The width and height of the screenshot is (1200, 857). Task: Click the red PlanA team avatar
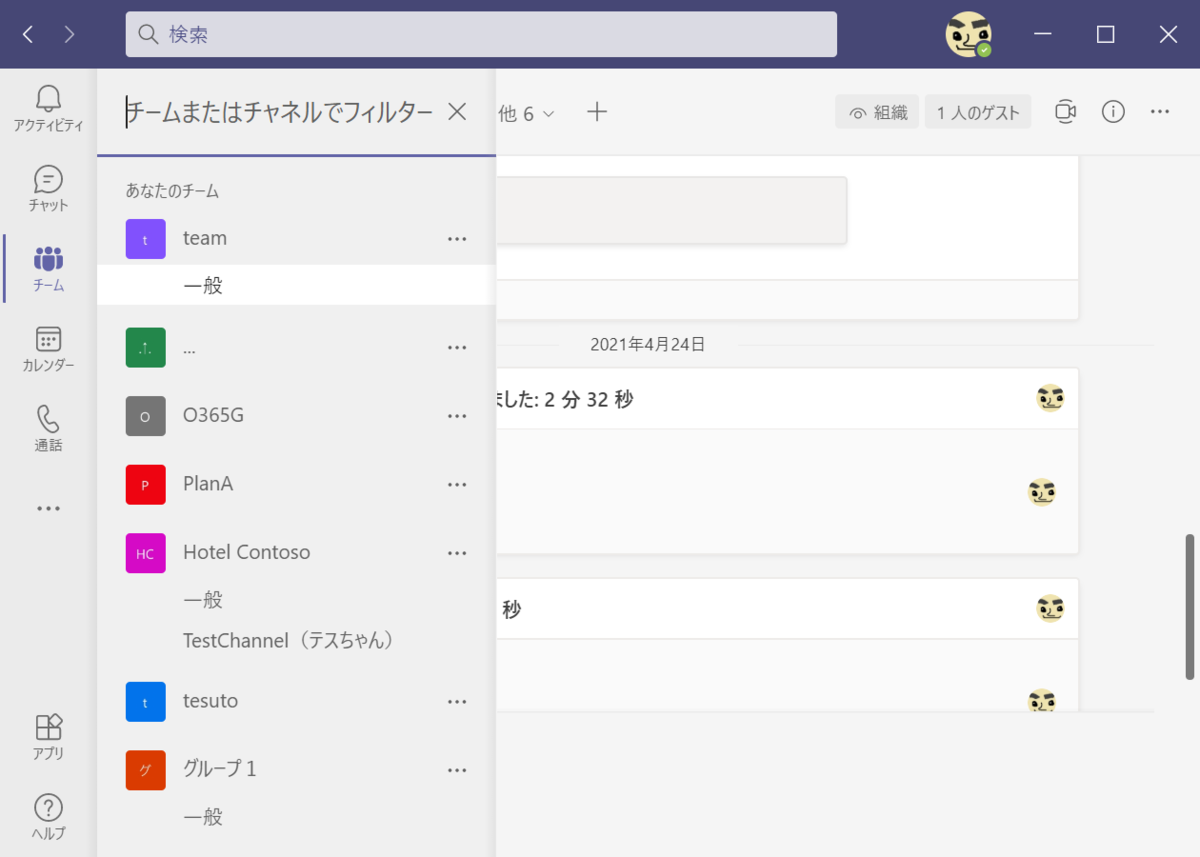(145, 485)
